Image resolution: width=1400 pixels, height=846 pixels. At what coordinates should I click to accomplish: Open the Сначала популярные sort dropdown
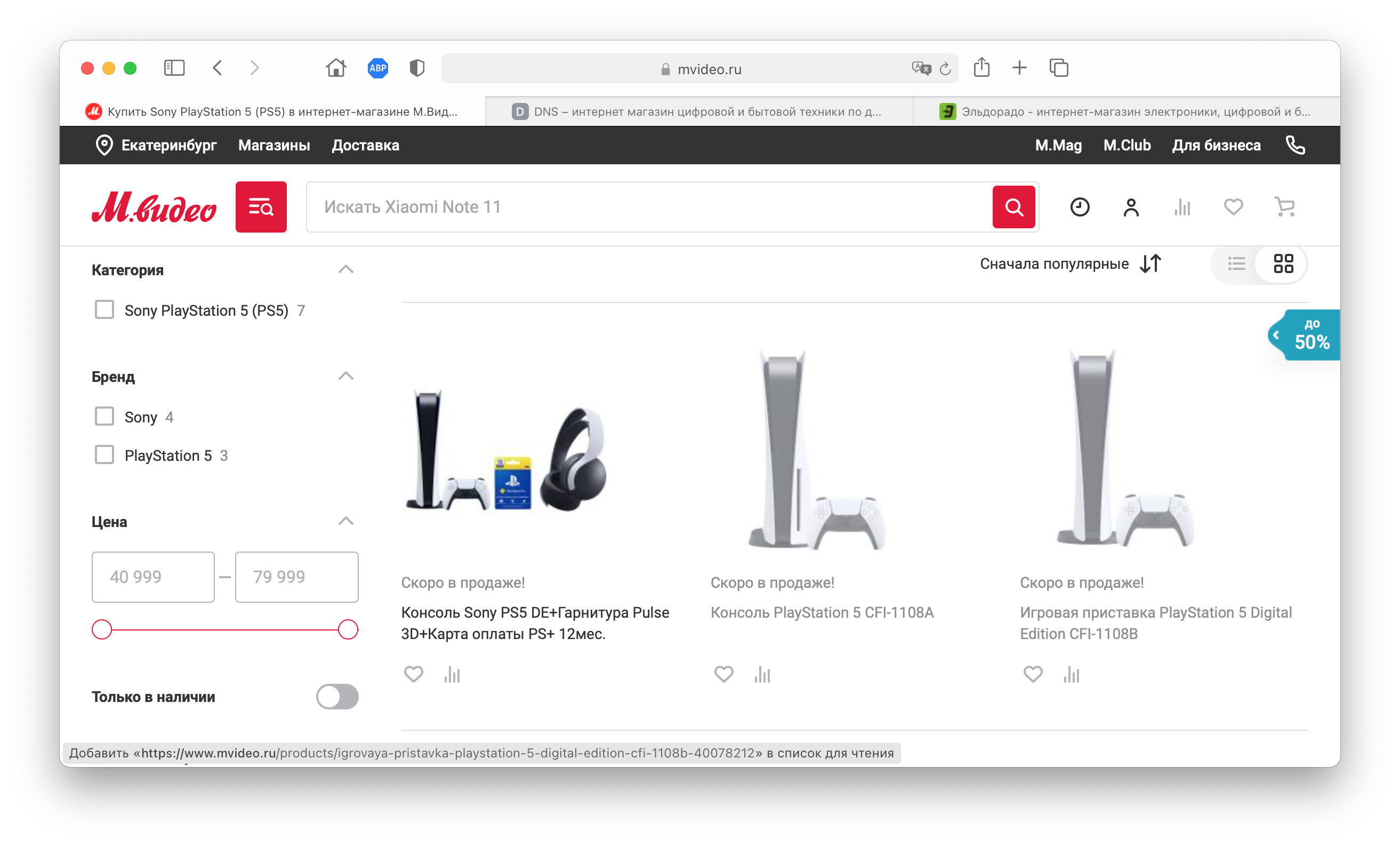pyautogui.click(x=1071, y=264)
